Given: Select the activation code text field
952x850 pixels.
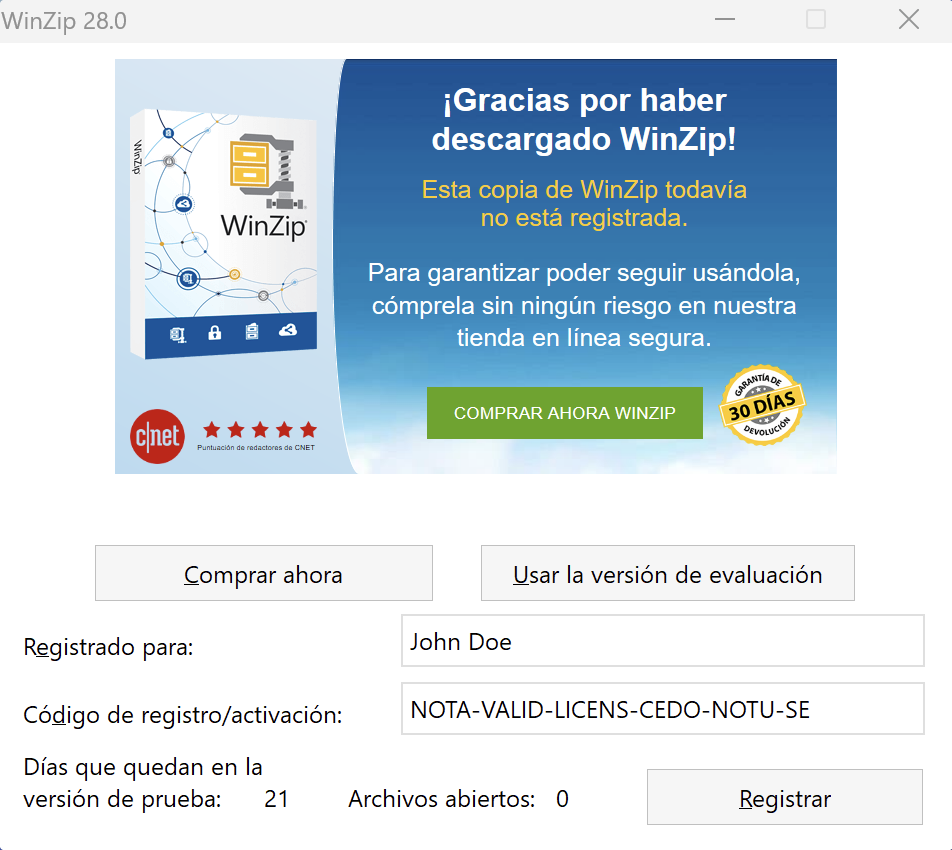Looking at the screenshot, I should 662,709.
